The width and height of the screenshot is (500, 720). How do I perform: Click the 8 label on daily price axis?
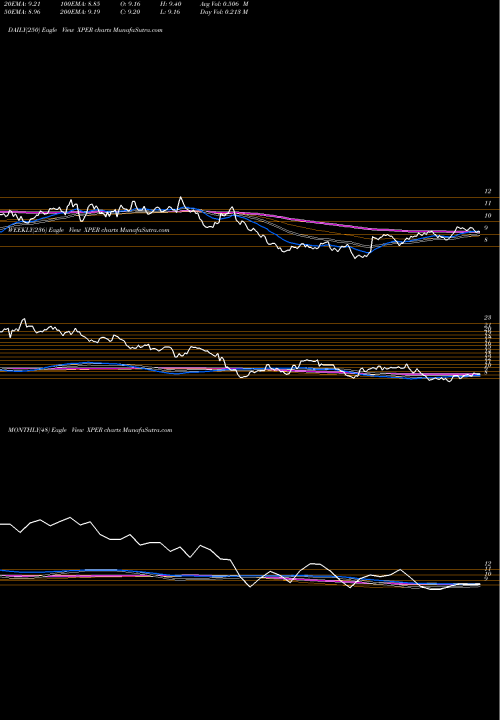[x=486, y=239]
